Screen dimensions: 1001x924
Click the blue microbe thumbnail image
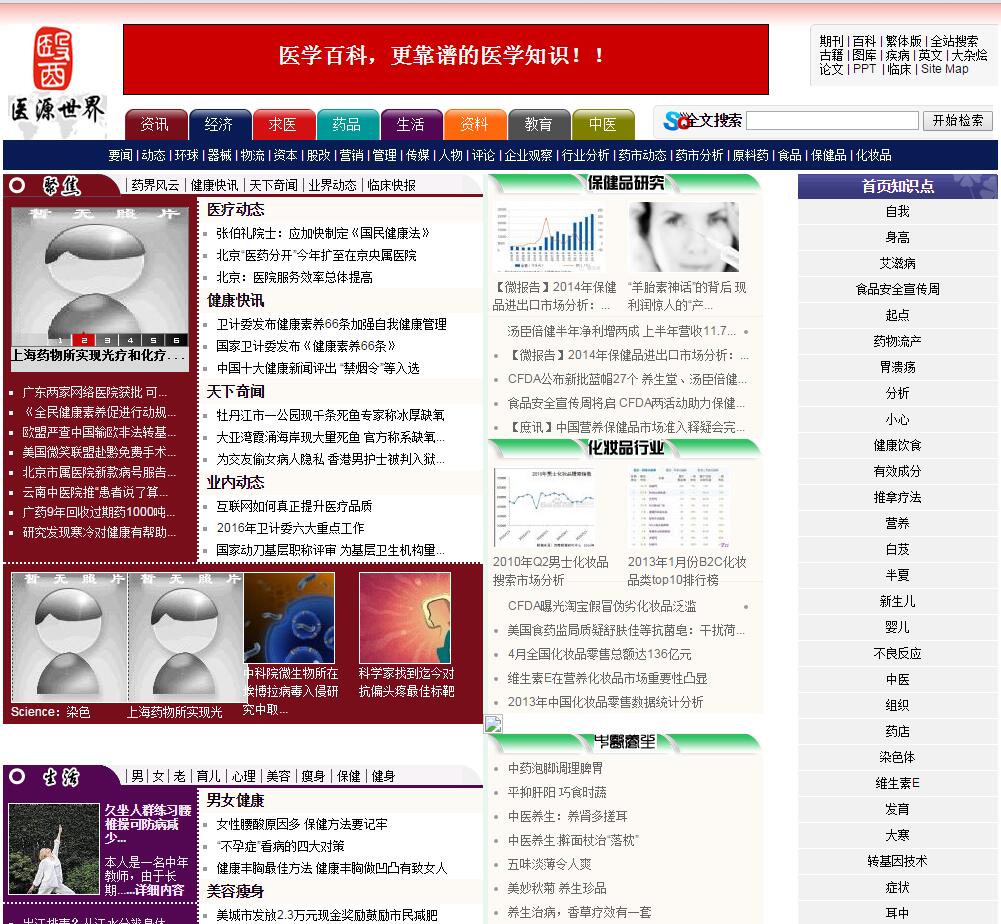pos(289,617)
